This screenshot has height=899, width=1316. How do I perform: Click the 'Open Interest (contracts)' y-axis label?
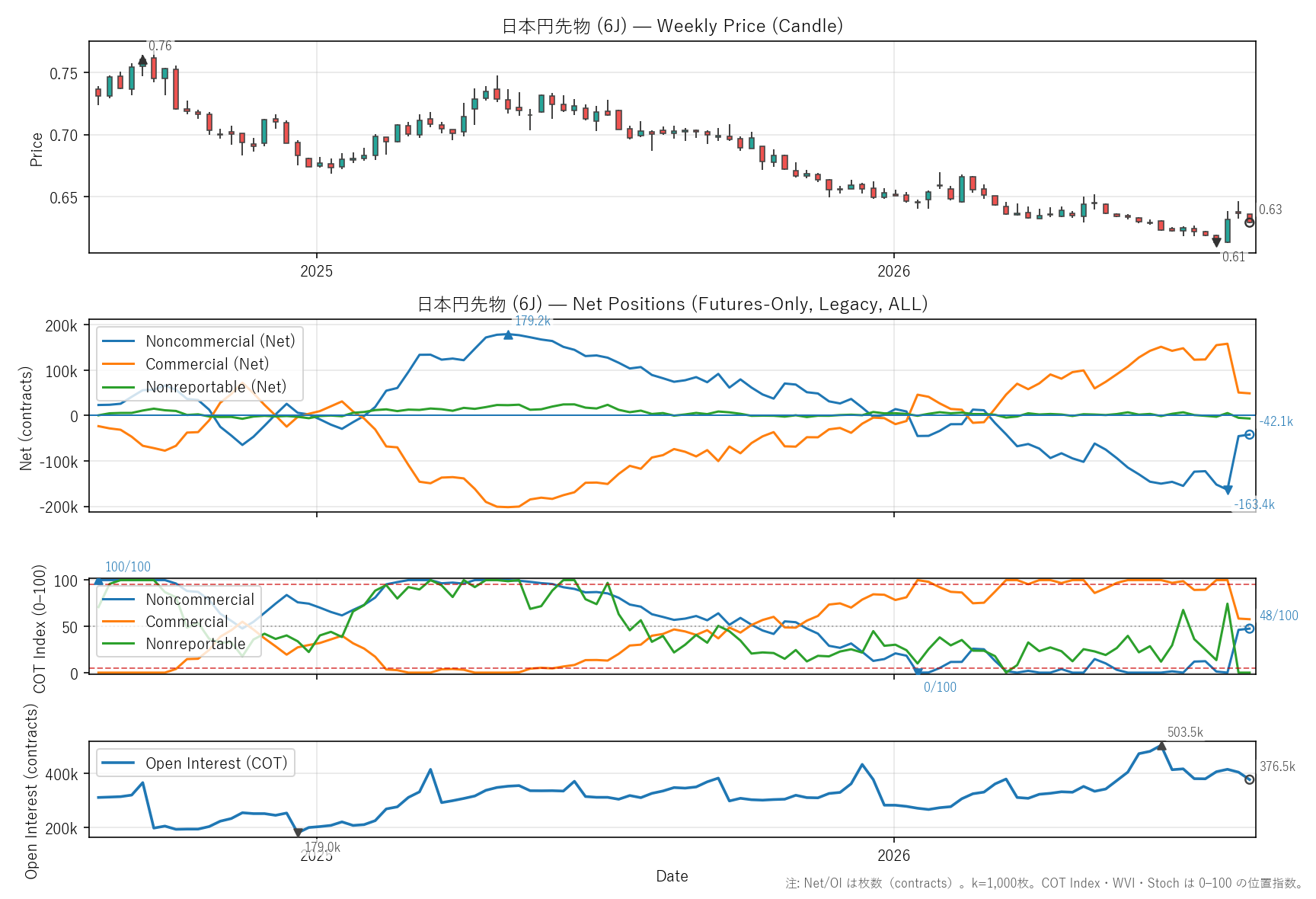pyautogui.click(x=31, y=791)
